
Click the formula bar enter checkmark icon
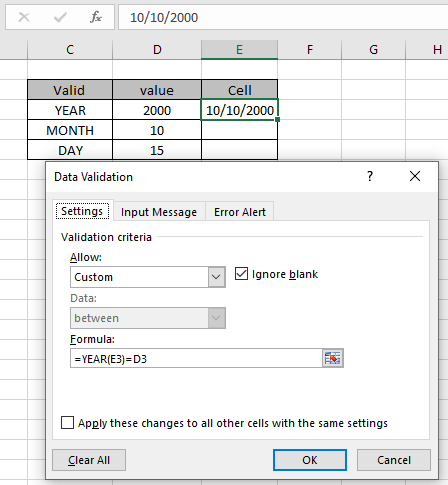coord(60,17)
